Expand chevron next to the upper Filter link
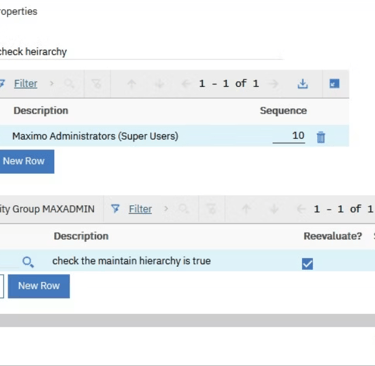Screen dimensions: 375x366 pos(51,83)
